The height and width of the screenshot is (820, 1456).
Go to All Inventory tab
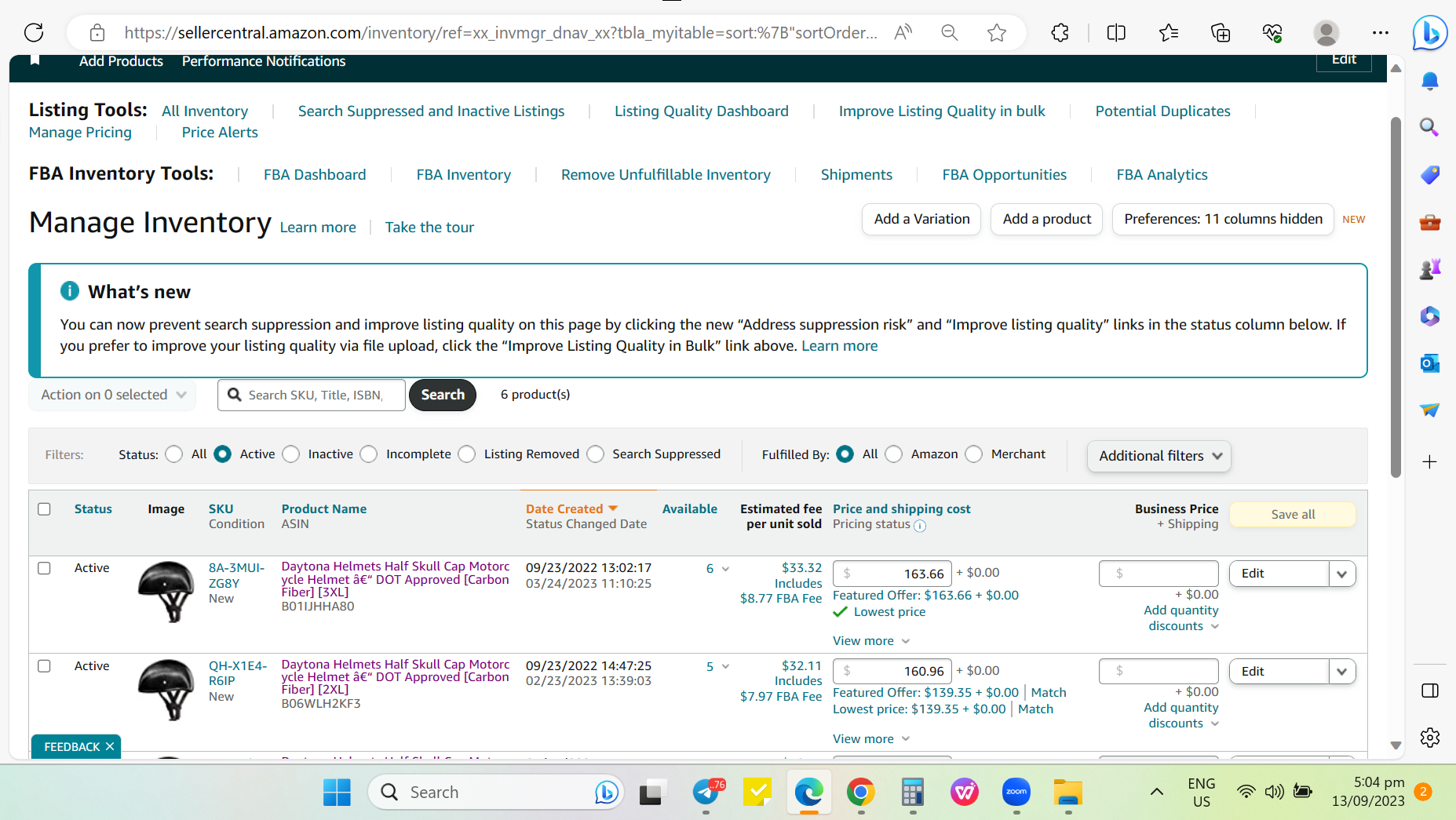(205, 111)
